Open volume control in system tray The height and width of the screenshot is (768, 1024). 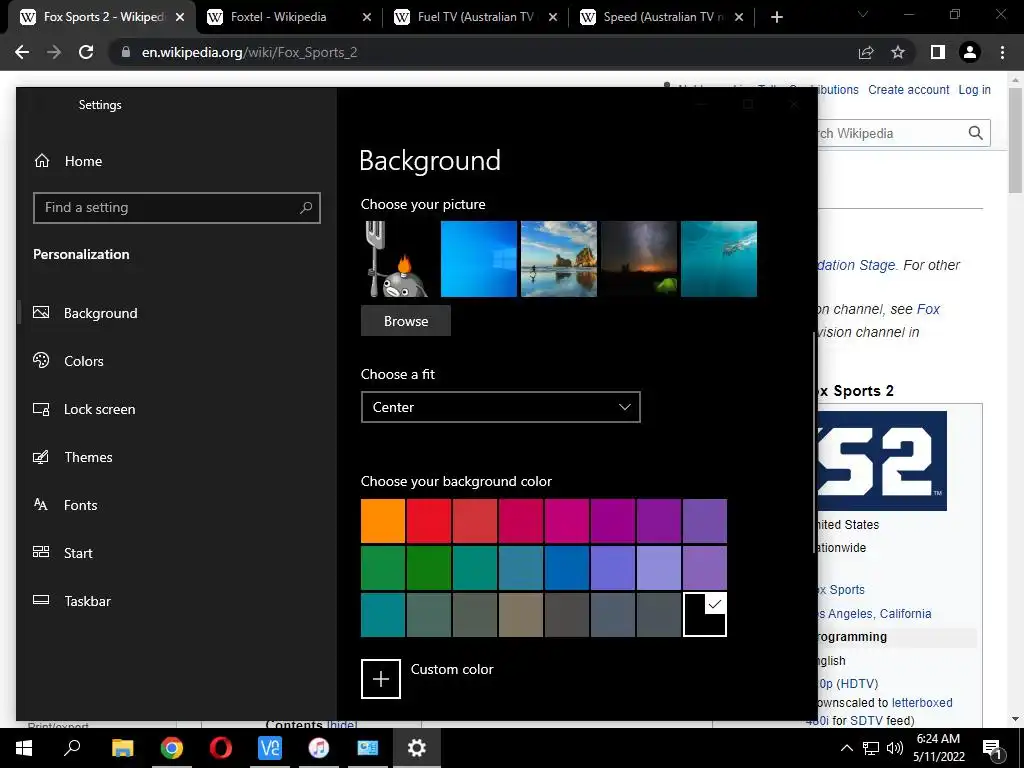point(895,748)
